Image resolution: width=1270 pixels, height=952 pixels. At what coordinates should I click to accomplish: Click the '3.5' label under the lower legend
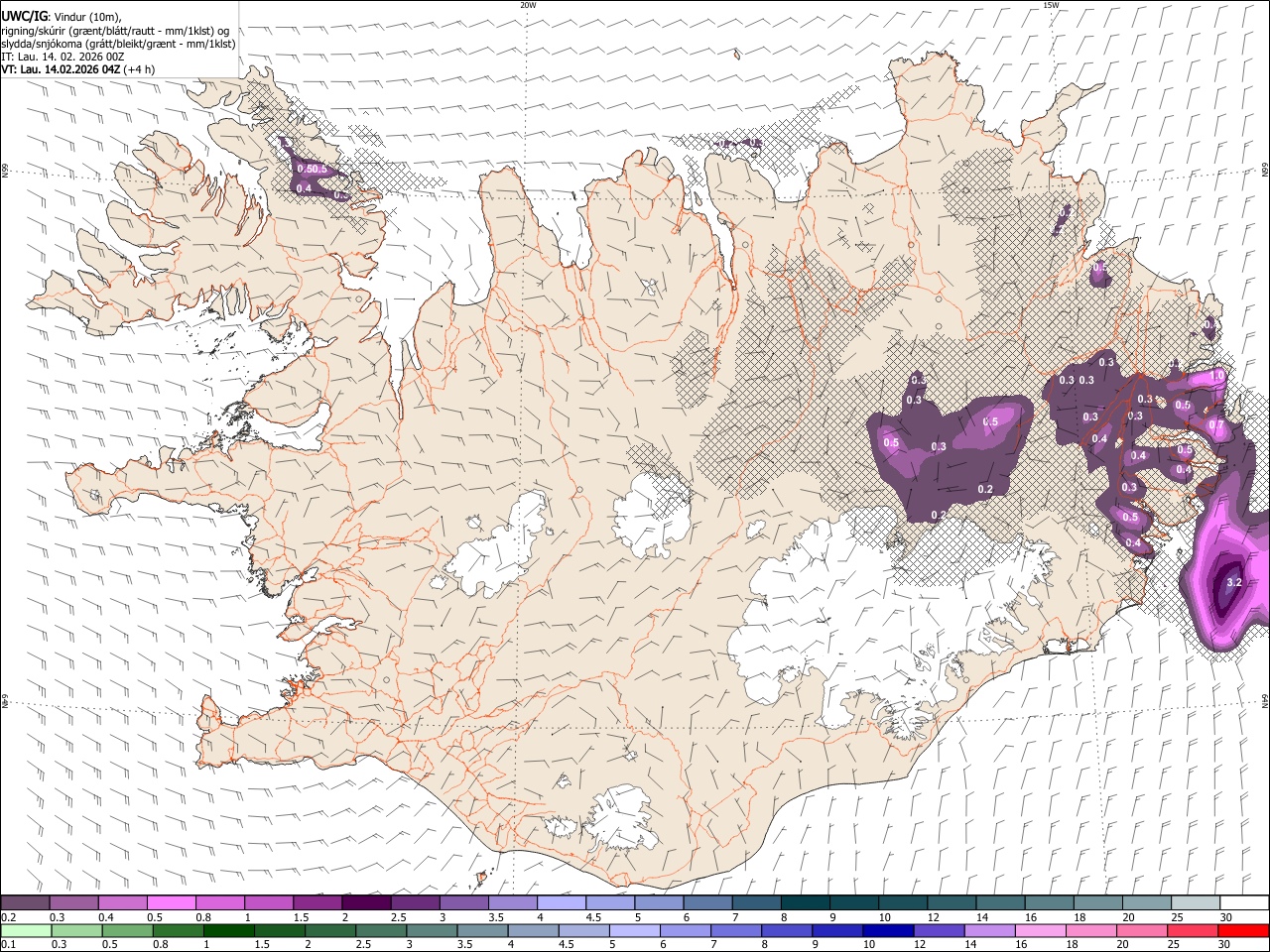466,944
